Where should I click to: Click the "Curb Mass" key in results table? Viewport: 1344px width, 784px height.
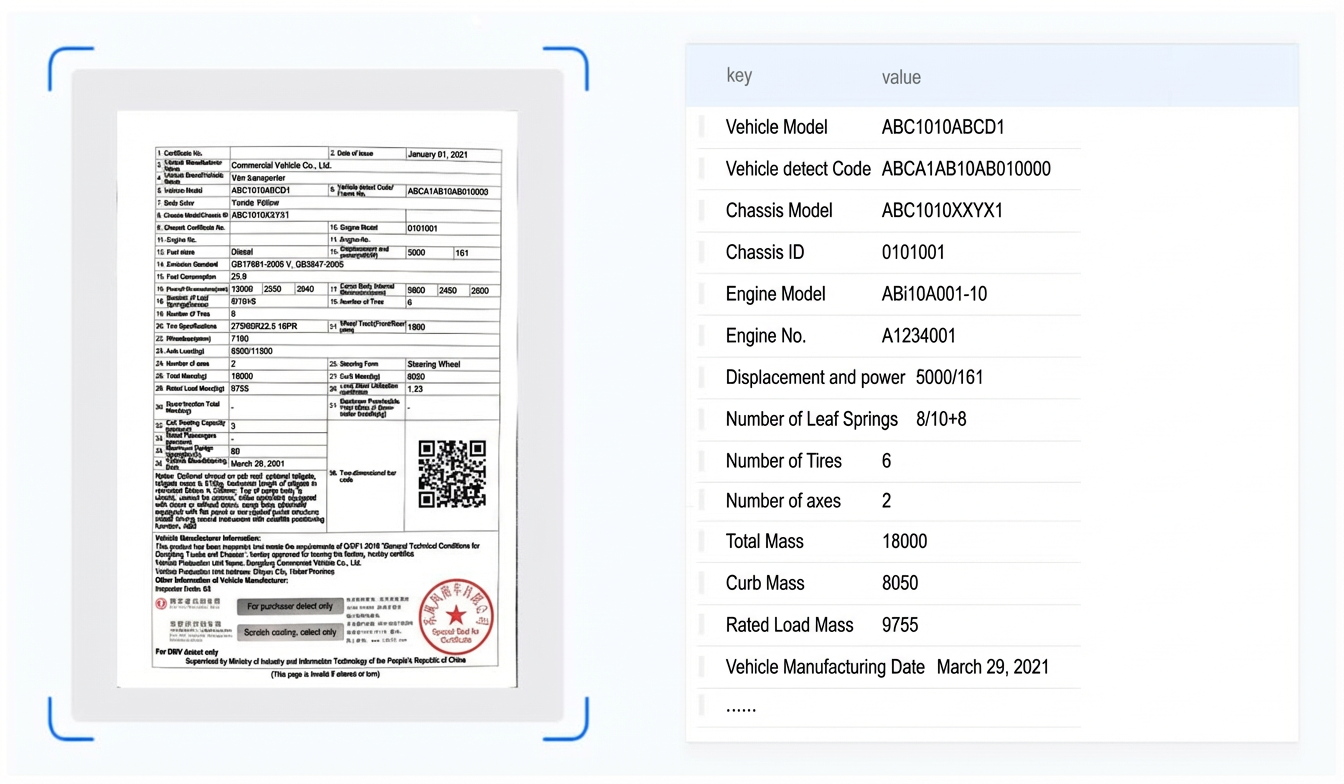tap(765, 583)
